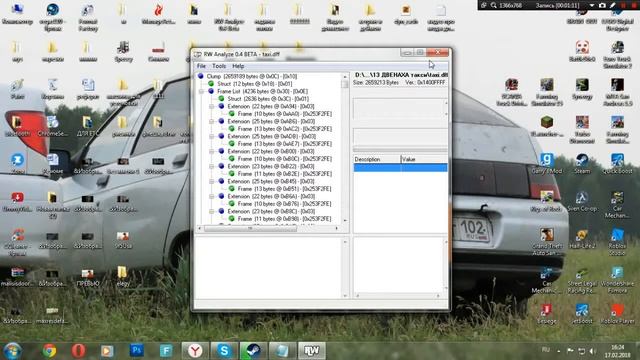Open the Help menu
This screenshot has width=640, height=360.
[238, 66]
